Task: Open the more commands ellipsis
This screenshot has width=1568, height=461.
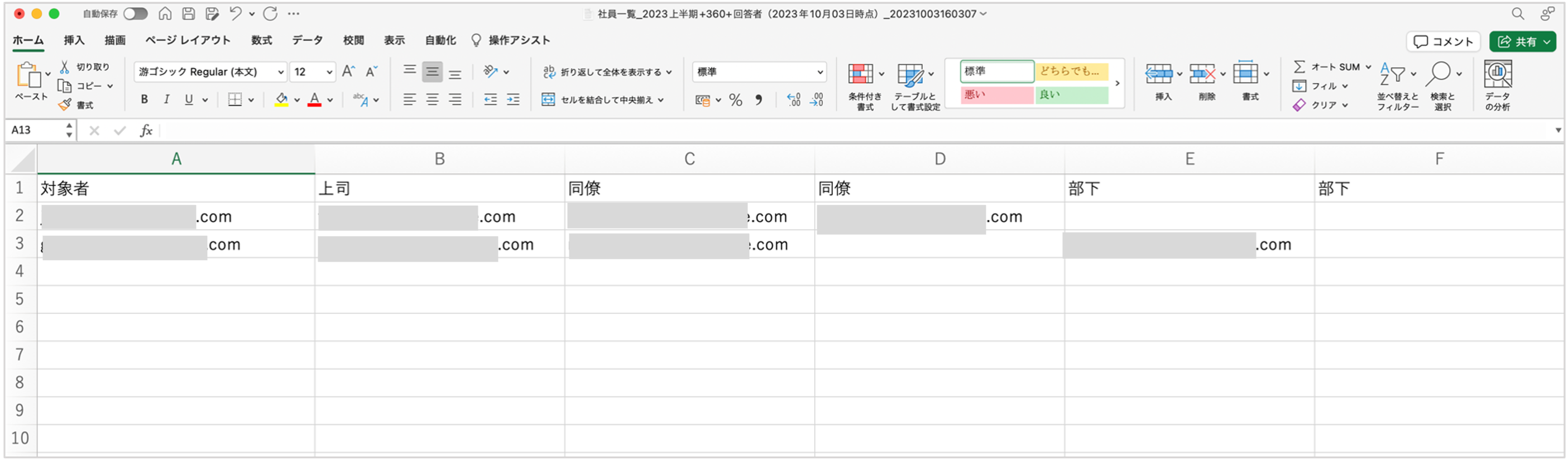Action: pyautogui.click(x=294, y=13)
